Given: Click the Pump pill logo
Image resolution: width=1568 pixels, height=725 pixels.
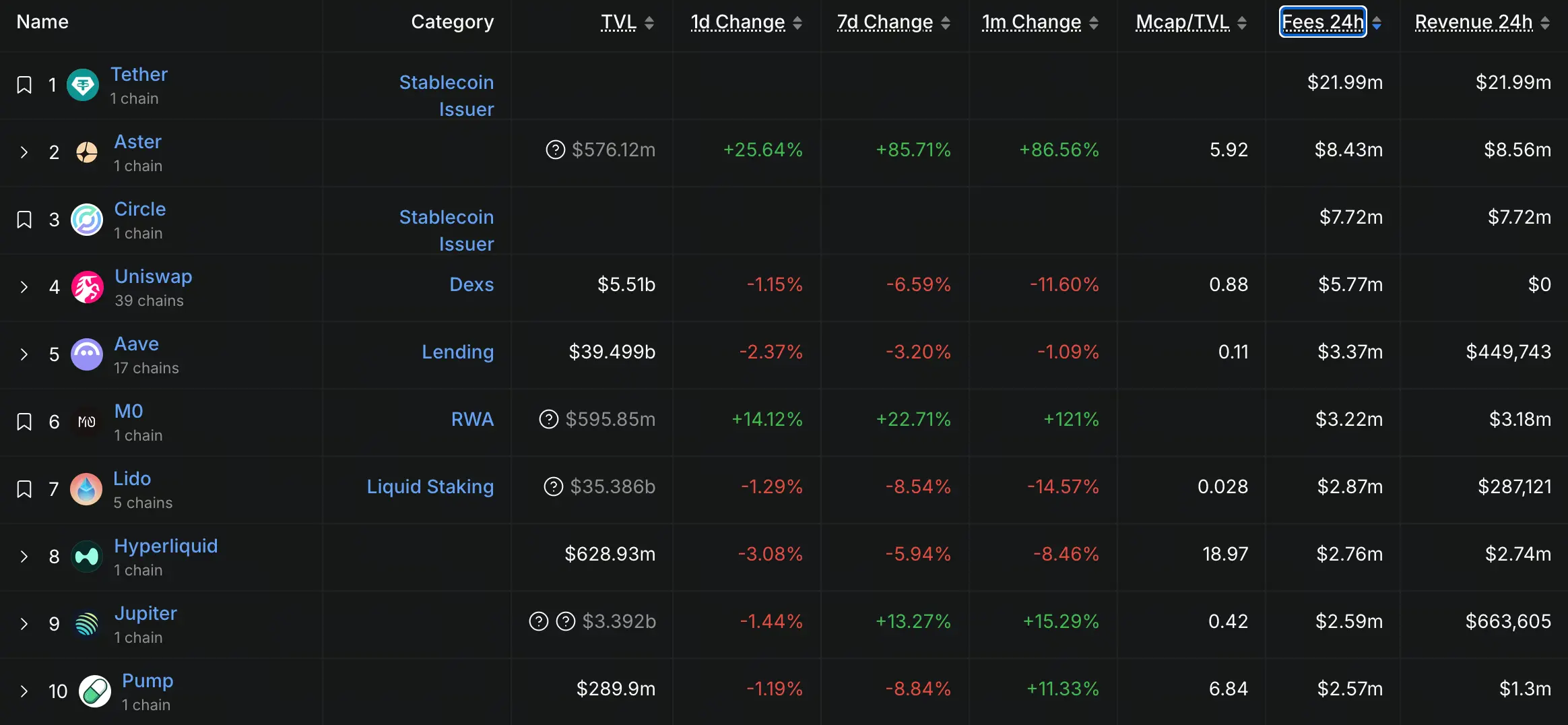Looking at the screenshot, I should (95, 691).
